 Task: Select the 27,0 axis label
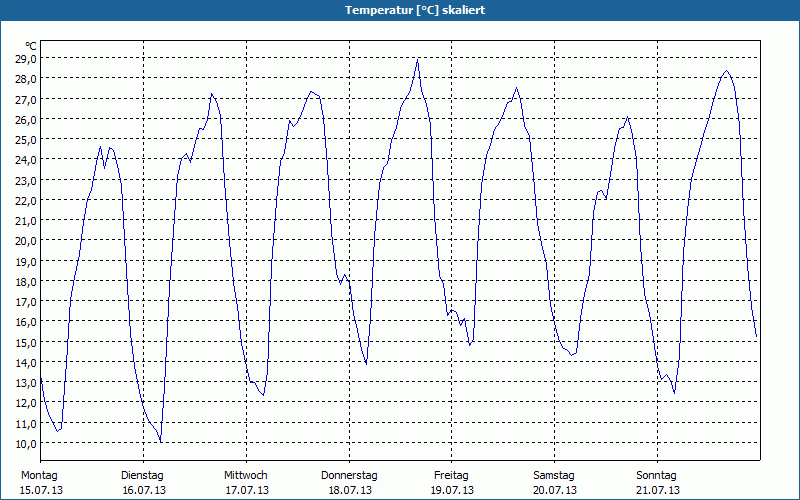point(26,99)
